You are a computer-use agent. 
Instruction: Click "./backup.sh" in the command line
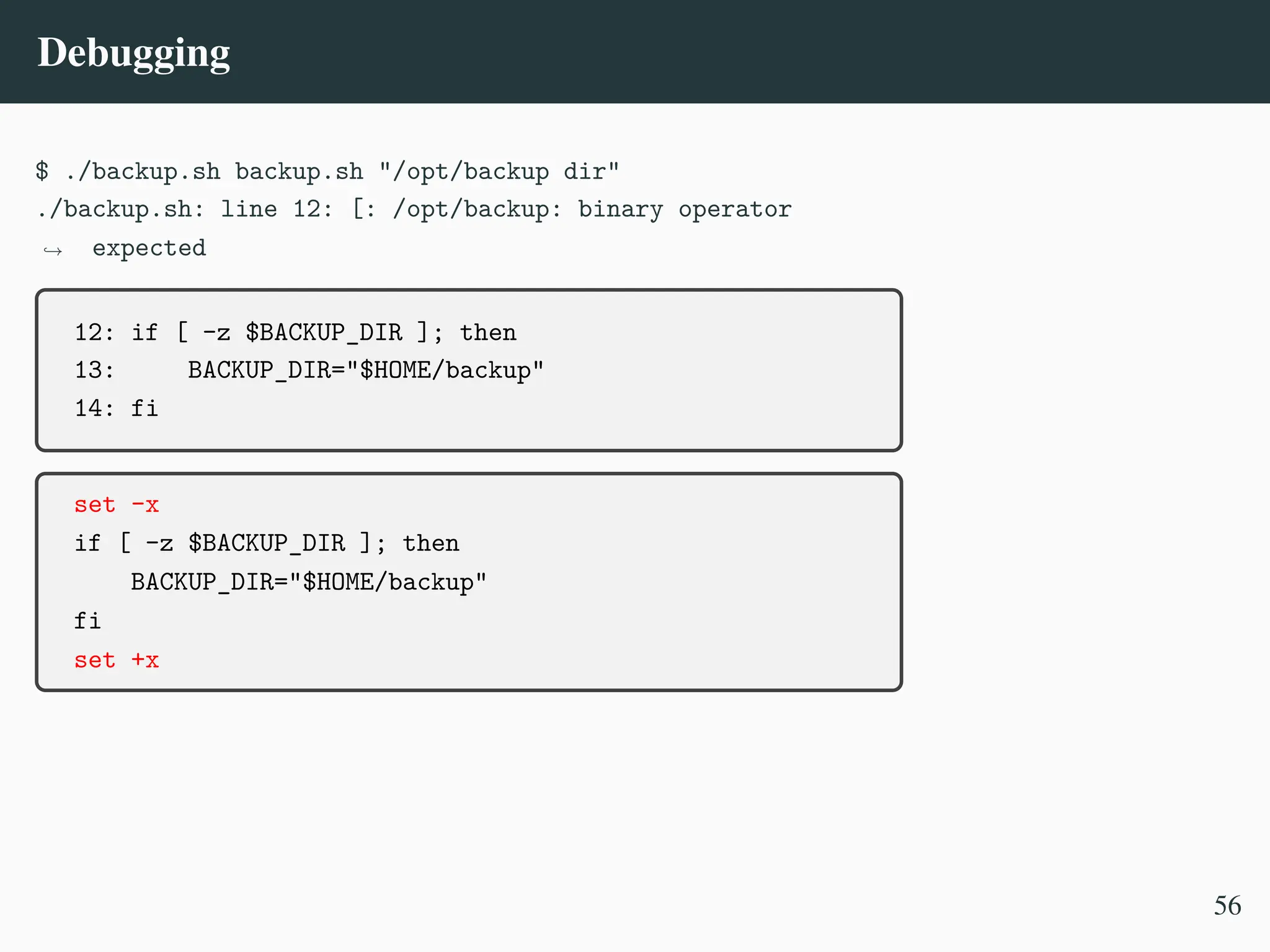tap(143, 171)
